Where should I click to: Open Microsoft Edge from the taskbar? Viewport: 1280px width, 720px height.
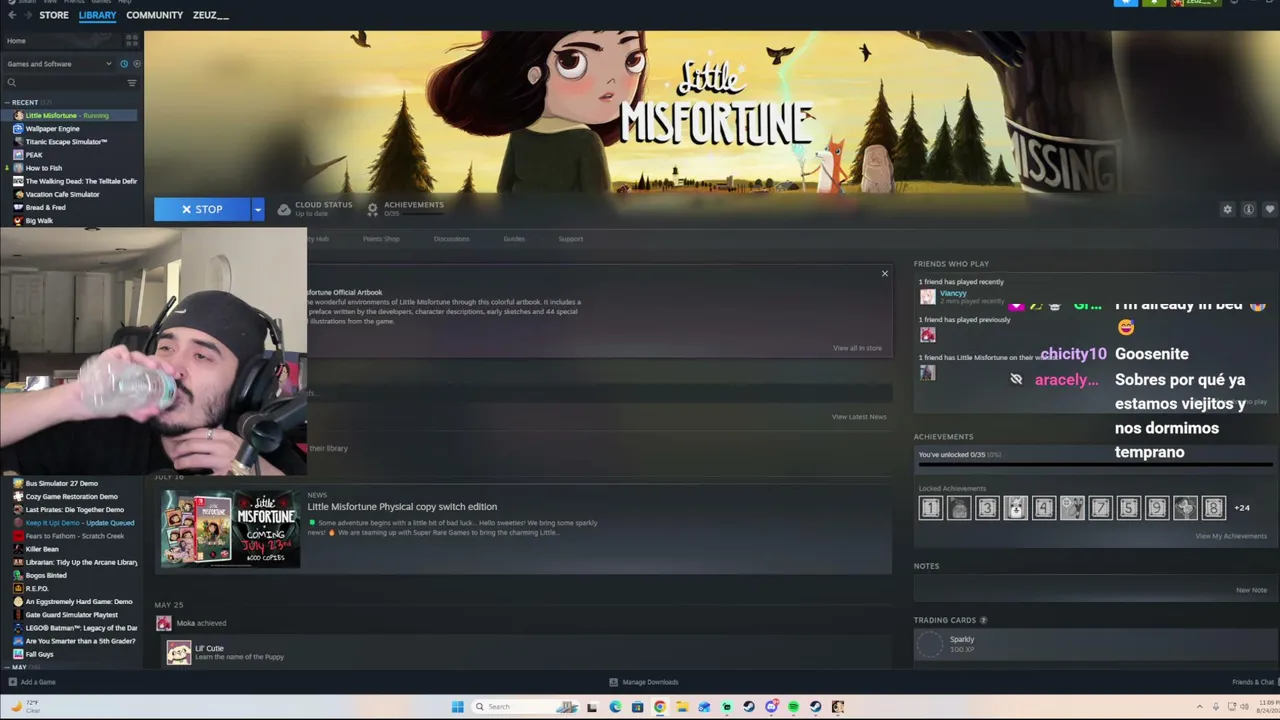point(615,707)
